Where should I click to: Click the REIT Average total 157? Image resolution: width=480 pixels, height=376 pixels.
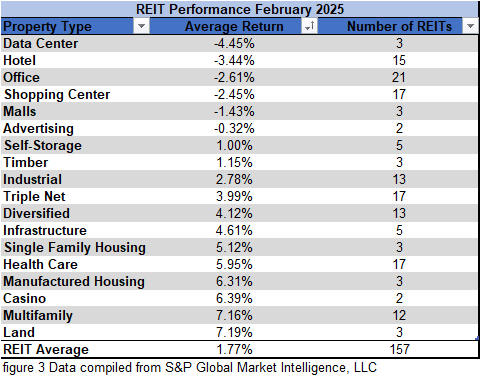tap(399, 349)
